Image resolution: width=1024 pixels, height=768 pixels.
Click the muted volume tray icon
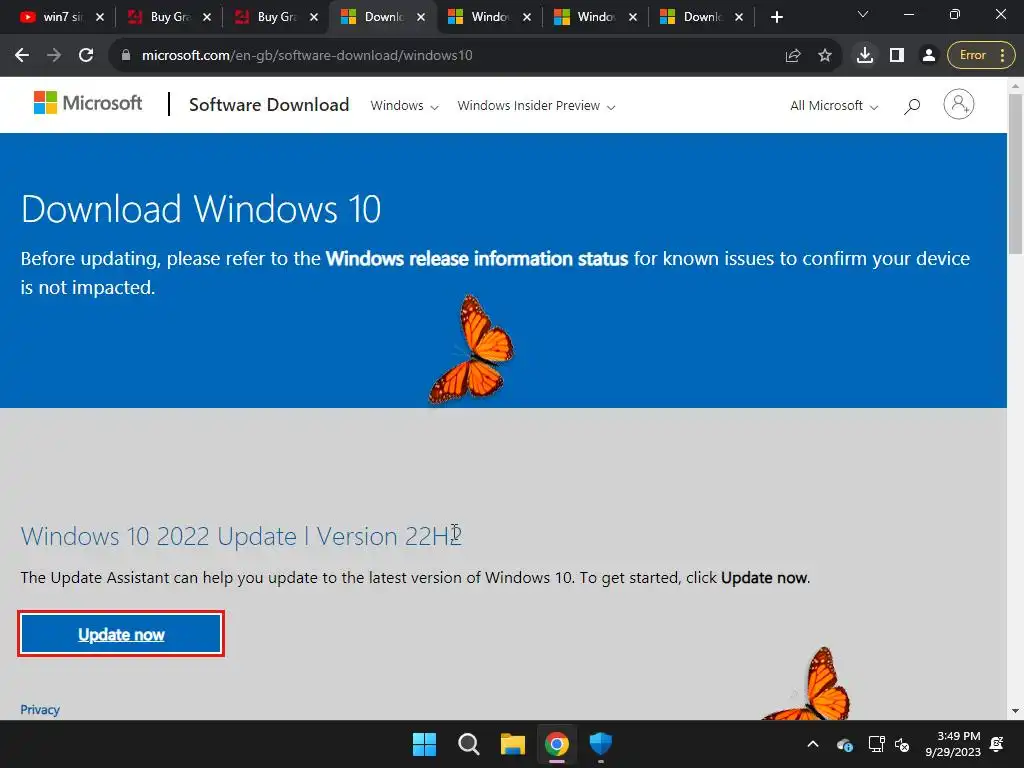[902, 744]
